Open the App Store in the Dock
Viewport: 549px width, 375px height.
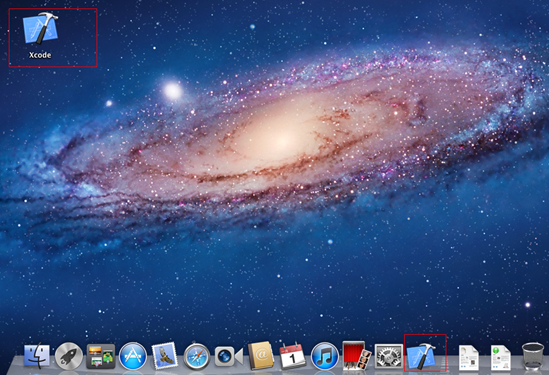133,356
